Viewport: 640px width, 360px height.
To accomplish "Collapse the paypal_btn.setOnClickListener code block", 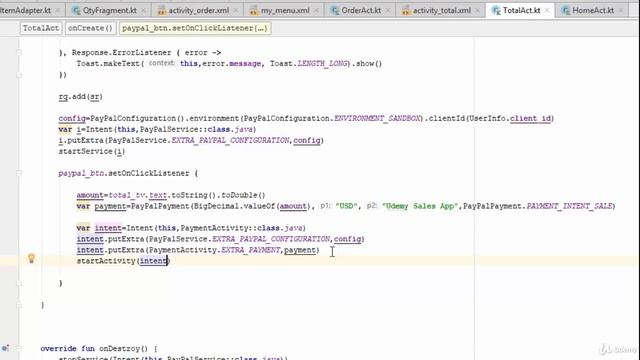I will [19, 173].
